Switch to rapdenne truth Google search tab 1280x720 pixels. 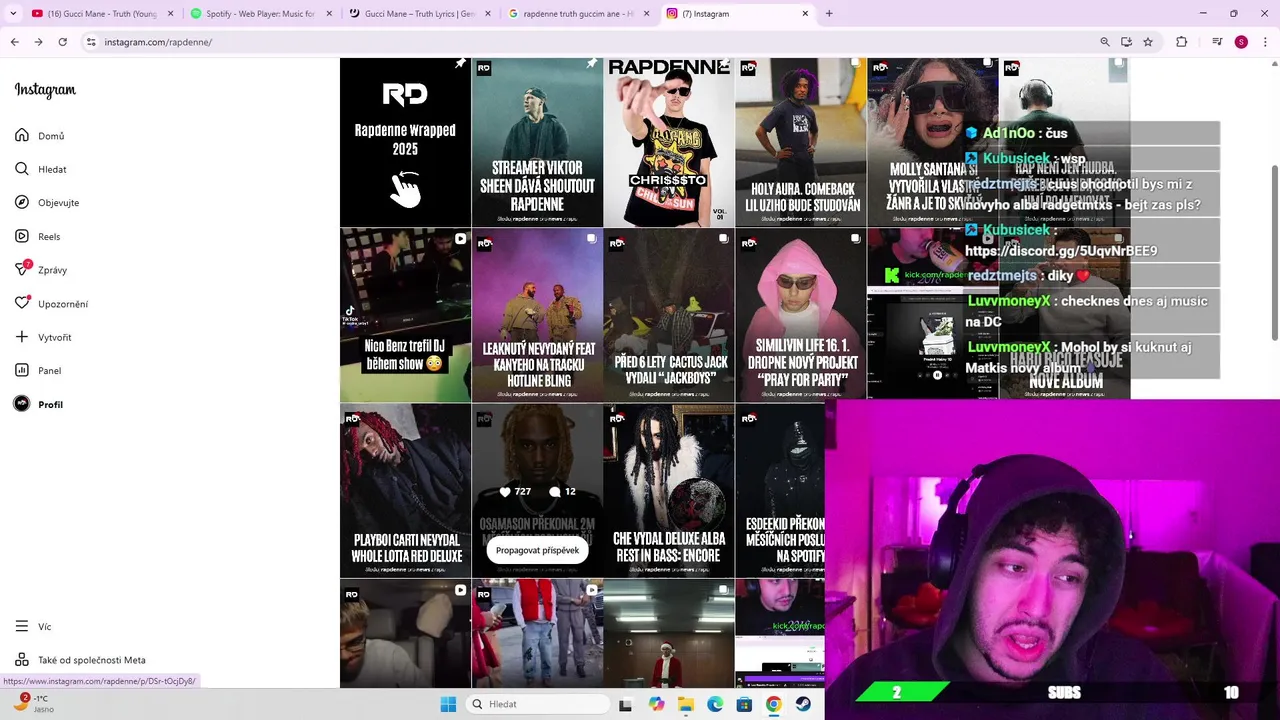(x=578, y=14)
